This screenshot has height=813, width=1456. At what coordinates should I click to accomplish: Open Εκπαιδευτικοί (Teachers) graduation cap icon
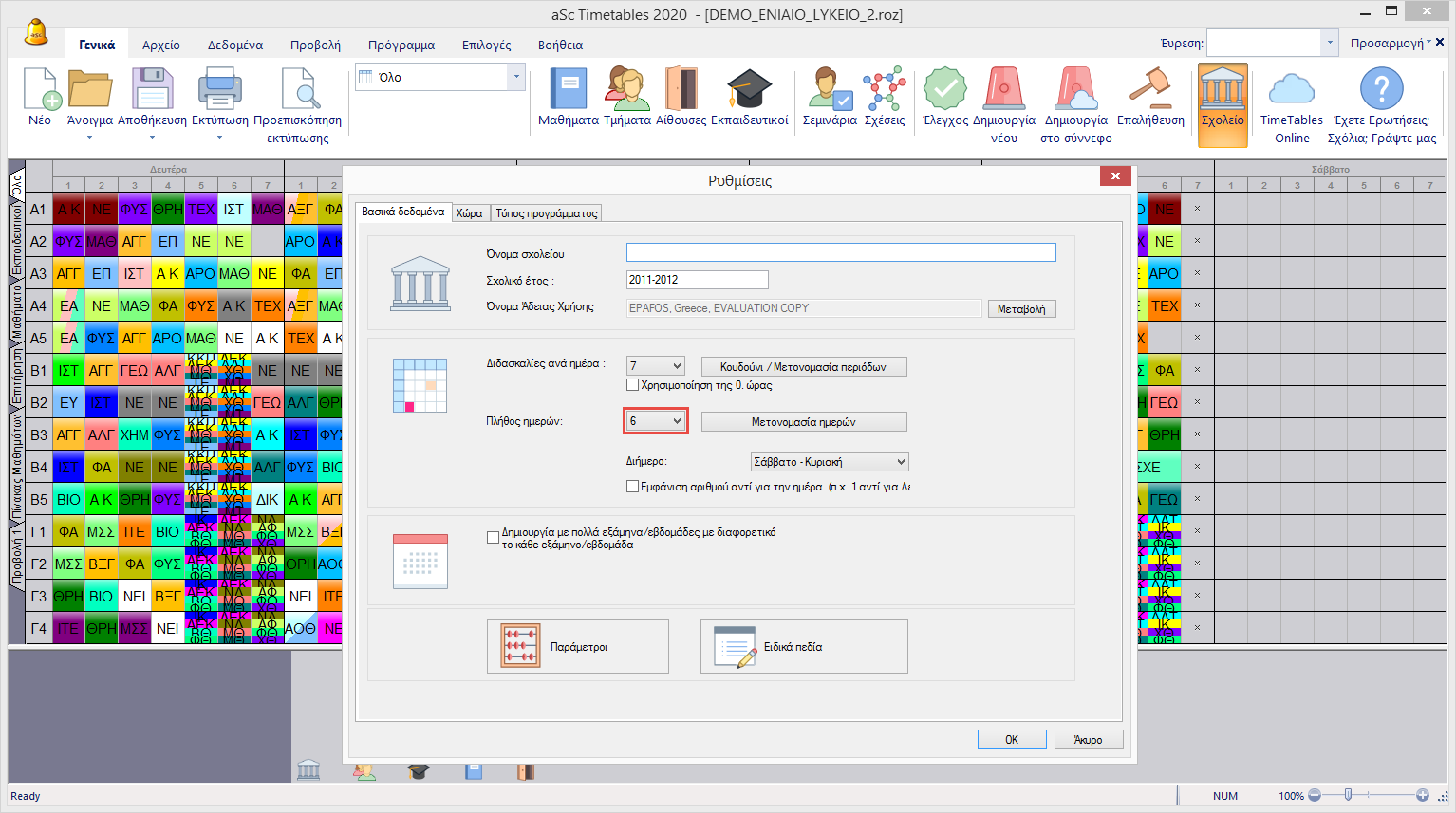coord(749,90)
